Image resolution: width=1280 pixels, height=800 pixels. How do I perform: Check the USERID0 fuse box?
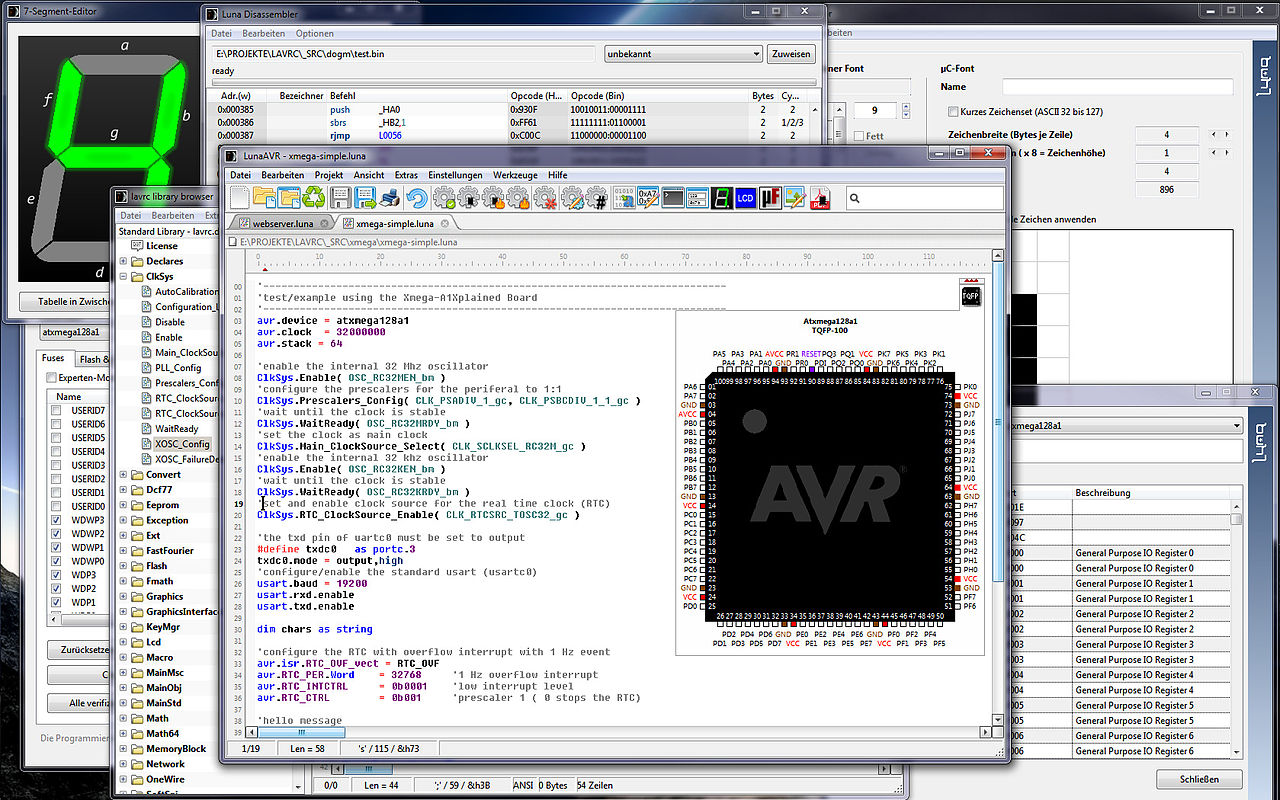(56, 506)
